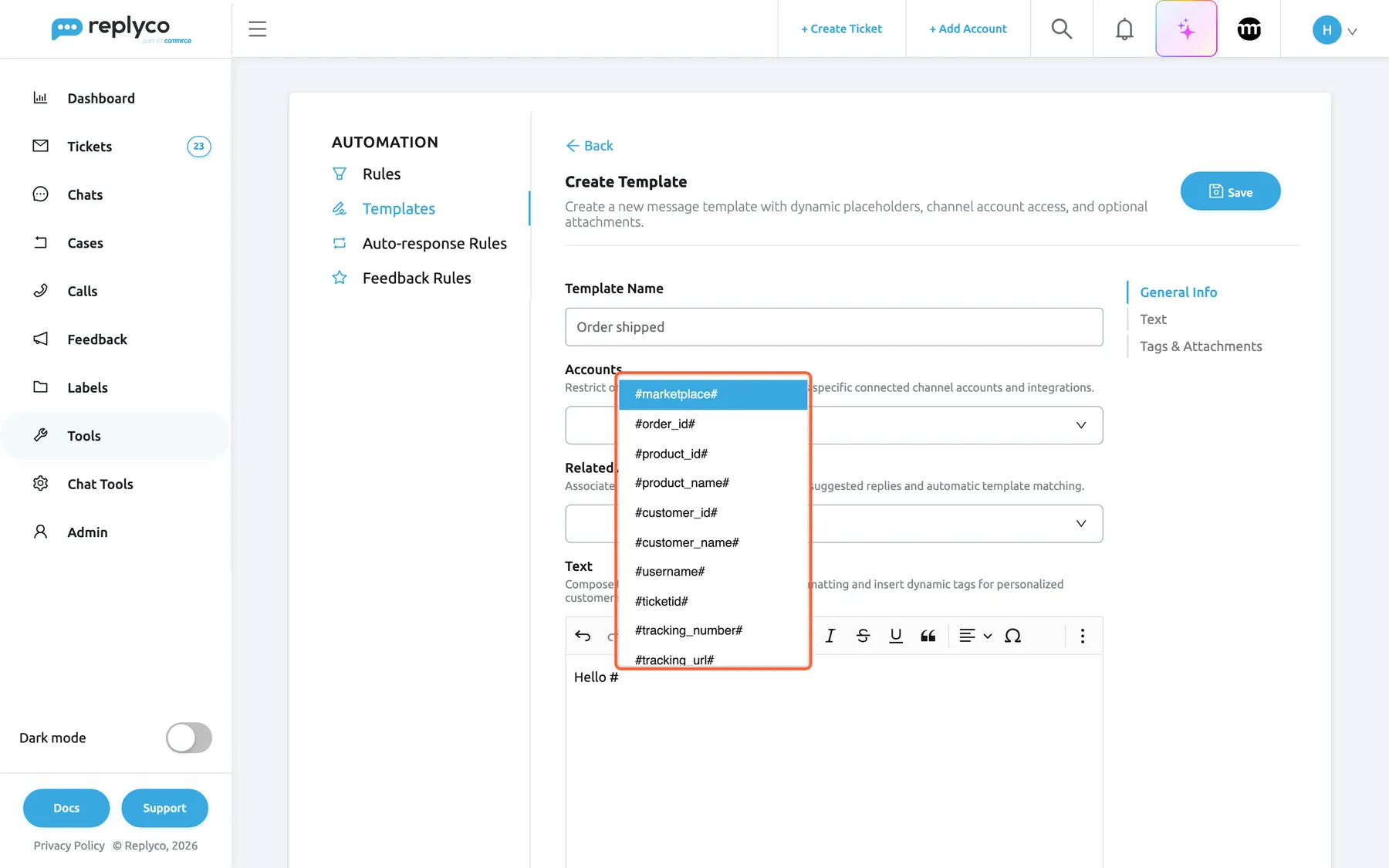Click the Save button
The width and height of the screenshot is (1389, 868).
1230,191
